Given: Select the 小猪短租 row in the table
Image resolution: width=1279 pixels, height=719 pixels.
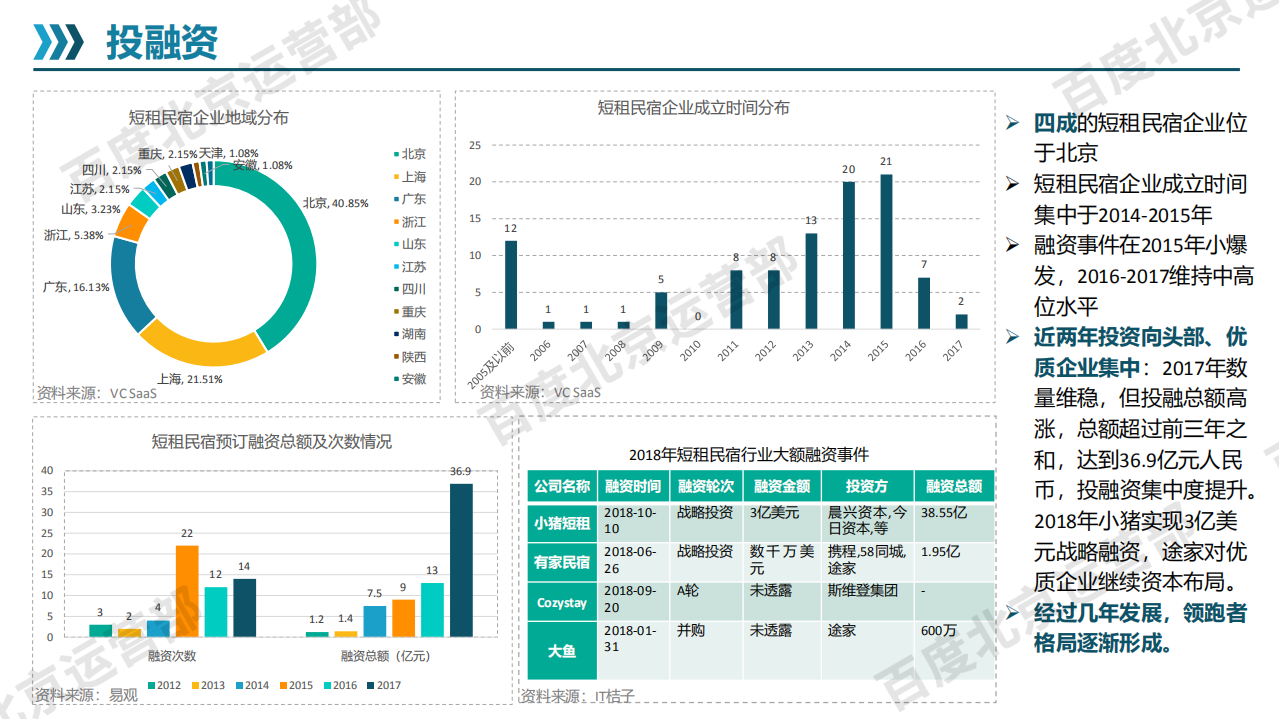Looking at the screenshot, I should (562, 522).
